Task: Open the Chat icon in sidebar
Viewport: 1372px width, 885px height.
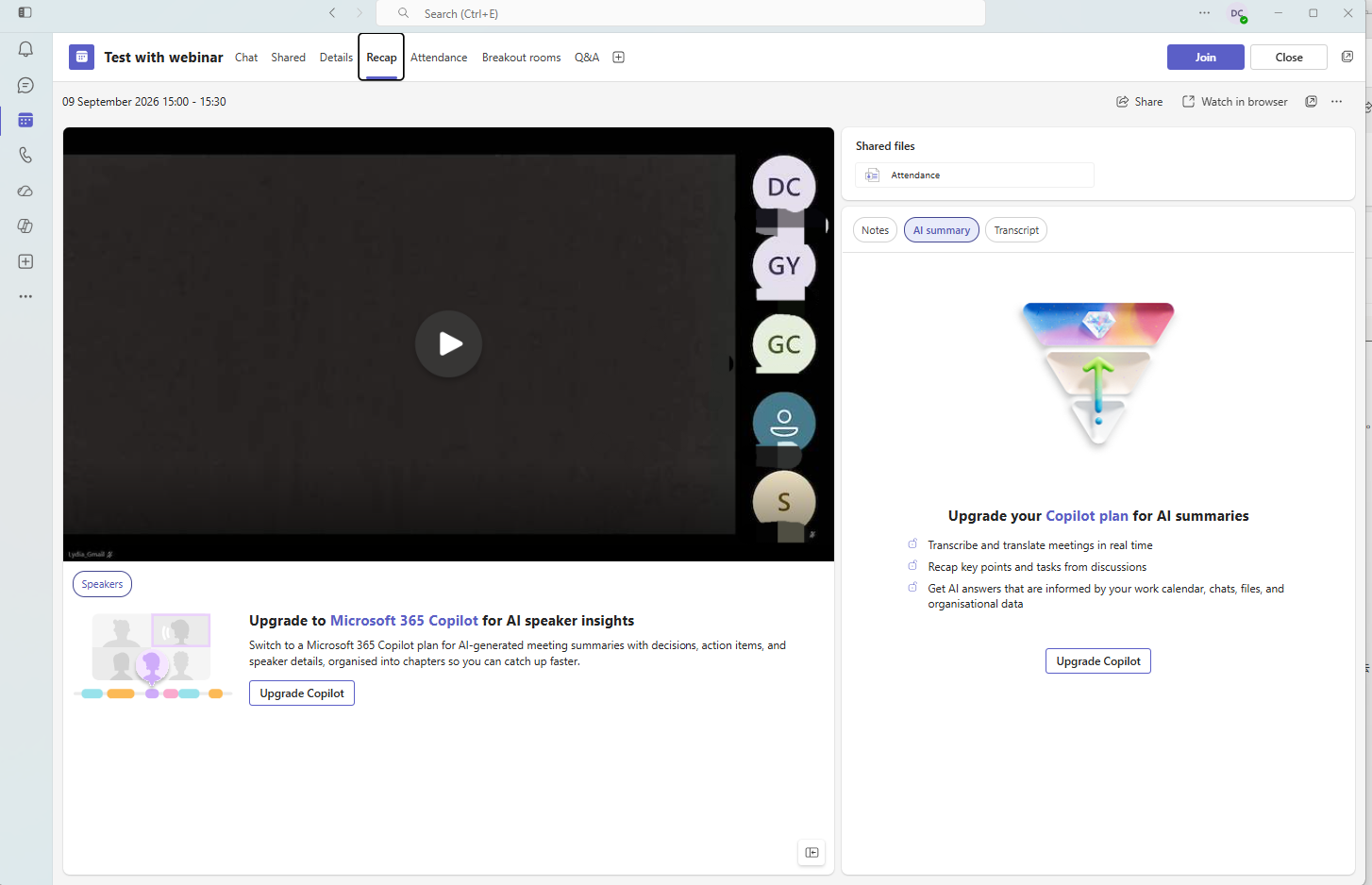Action: click(x=25, y=85)
